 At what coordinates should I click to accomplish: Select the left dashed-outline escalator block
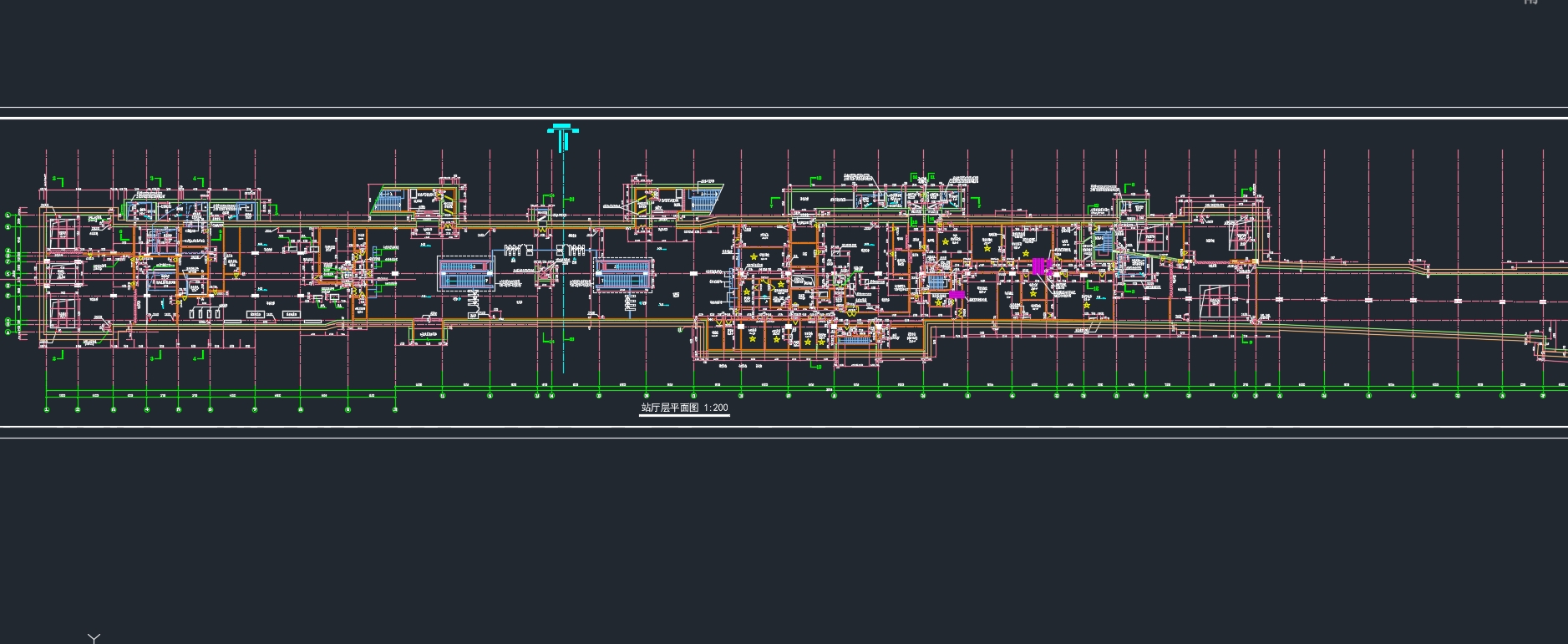click(x=465, y=274)
